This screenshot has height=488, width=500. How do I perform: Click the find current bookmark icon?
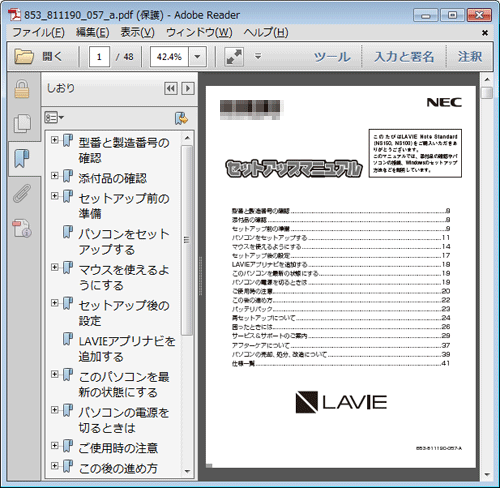(181, 118)
